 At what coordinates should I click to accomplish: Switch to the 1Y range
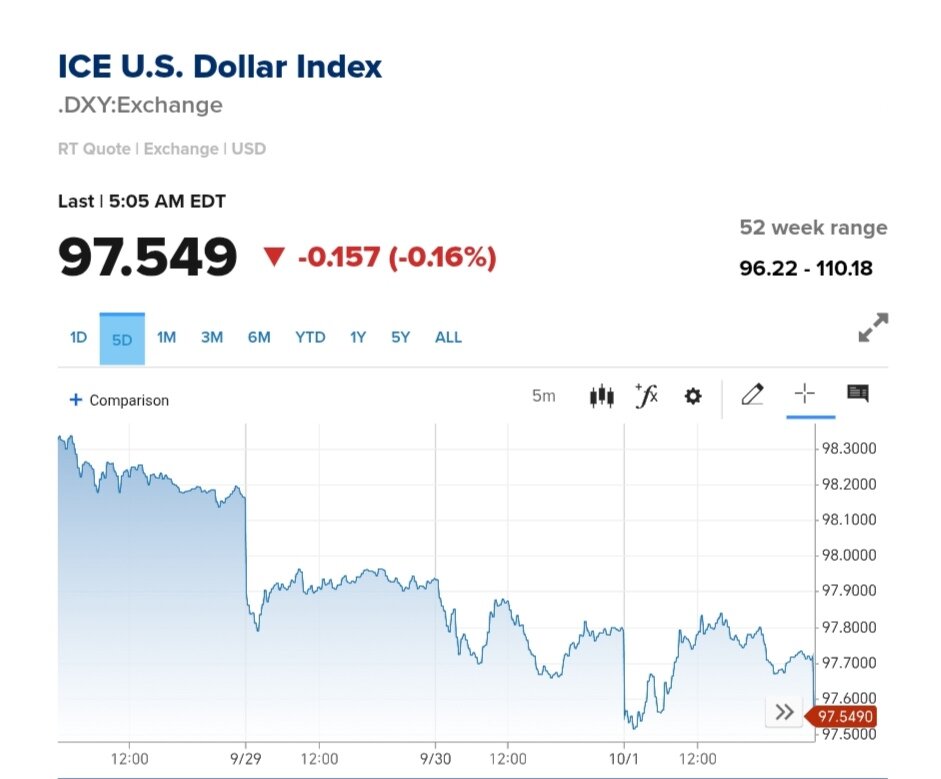(358, 337)
